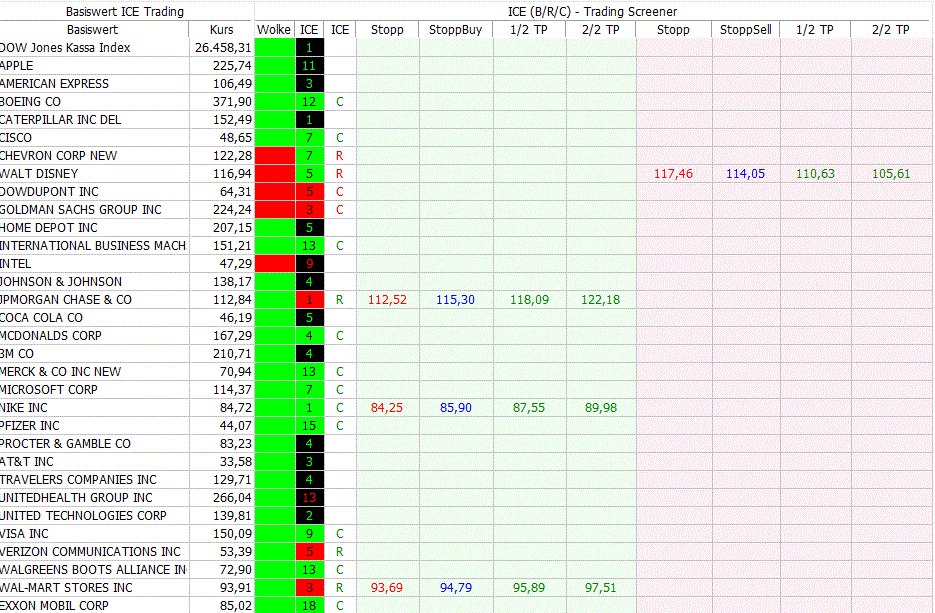Click INTERNATIONAL BUSINESS MACH cell
This screenshot has width=935, height=613.
pos(93,246)
